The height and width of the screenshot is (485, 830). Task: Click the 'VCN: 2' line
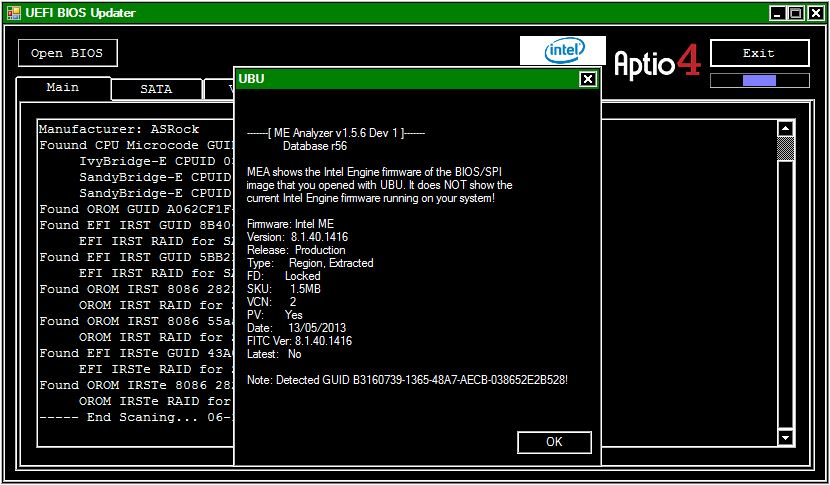[272, 302]
